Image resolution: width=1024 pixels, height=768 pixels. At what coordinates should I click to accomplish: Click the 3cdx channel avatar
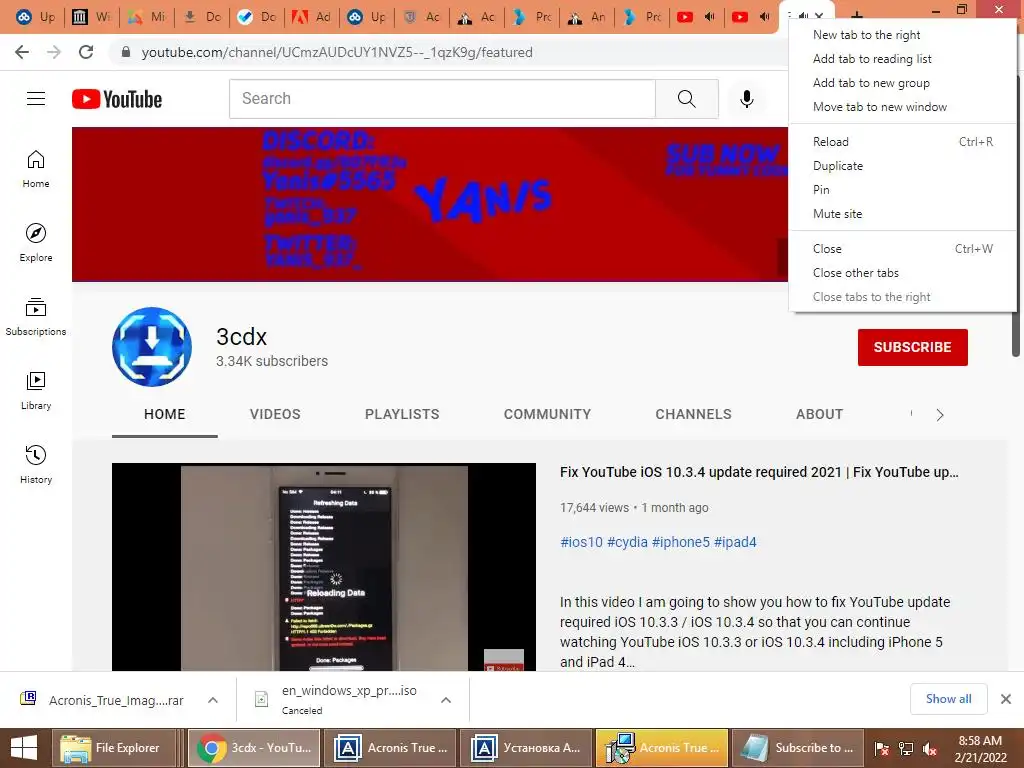click(x=152, y=347)
